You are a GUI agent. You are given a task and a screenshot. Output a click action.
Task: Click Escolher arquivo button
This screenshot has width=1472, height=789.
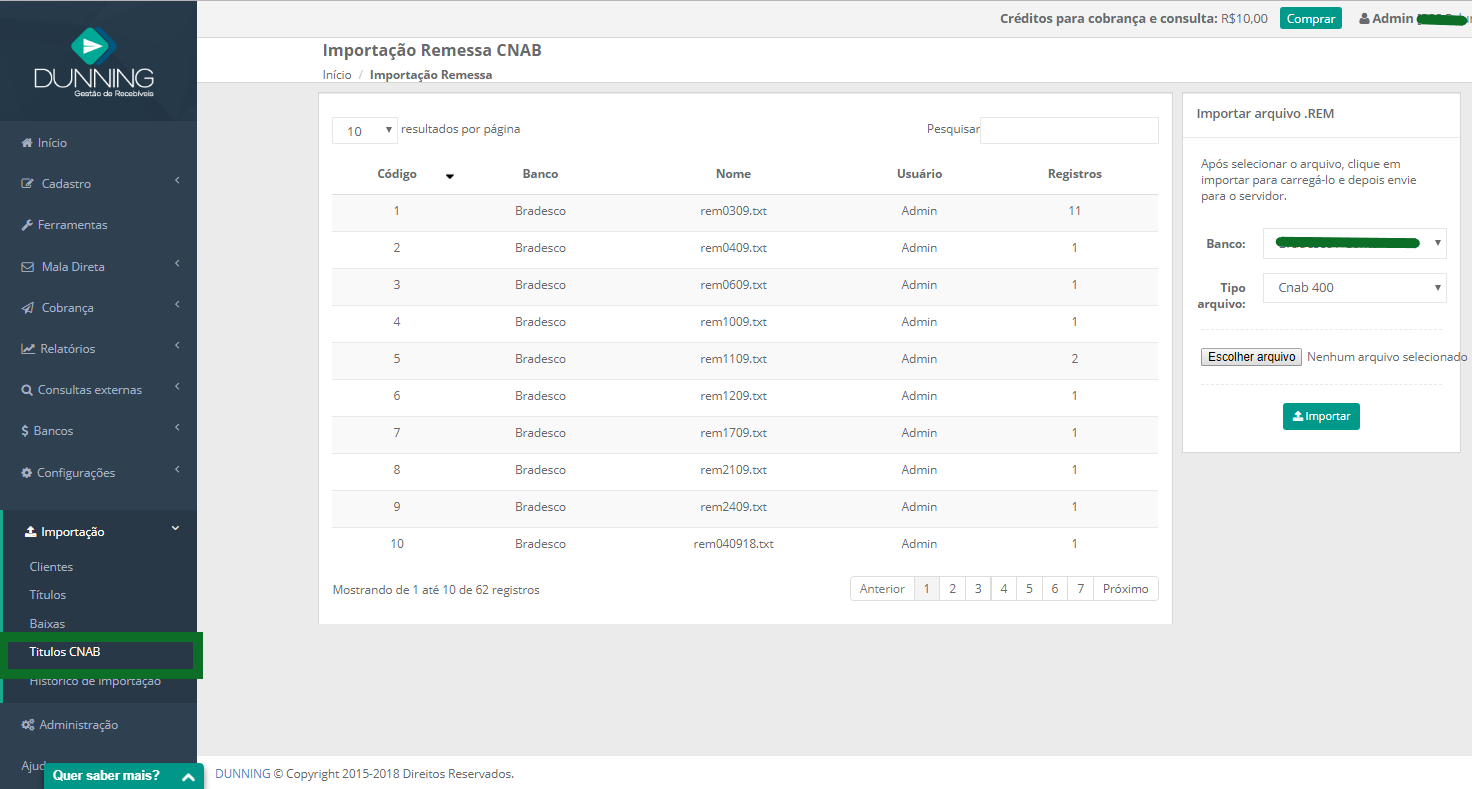pos(1251,357)
